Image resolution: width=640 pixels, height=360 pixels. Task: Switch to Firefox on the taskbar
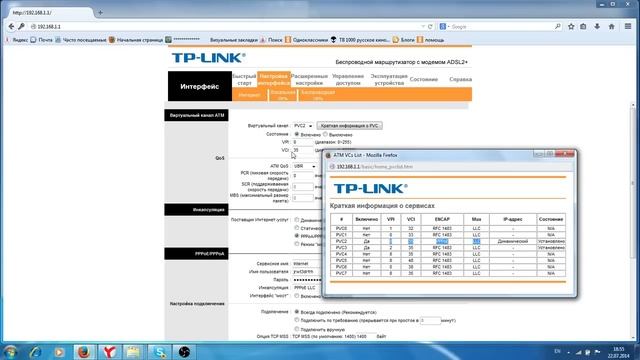pos(84,352)
